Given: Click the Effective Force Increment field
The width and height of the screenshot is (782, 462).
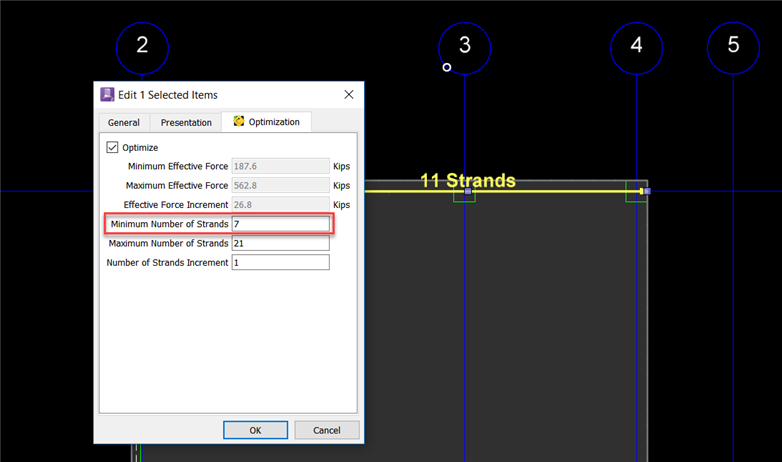Looking at the screenshot, I should (280, 205).
